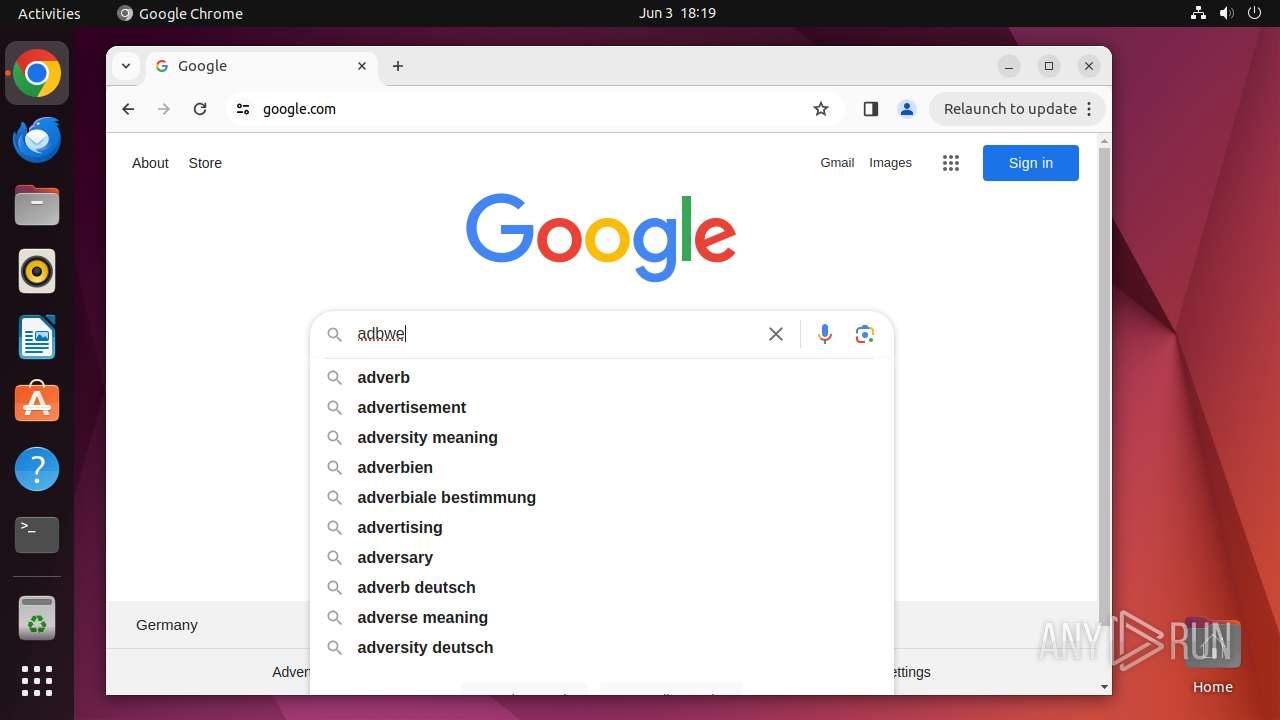
Task: Select suggestion "adverse meaning"
Action: (602, 617)
